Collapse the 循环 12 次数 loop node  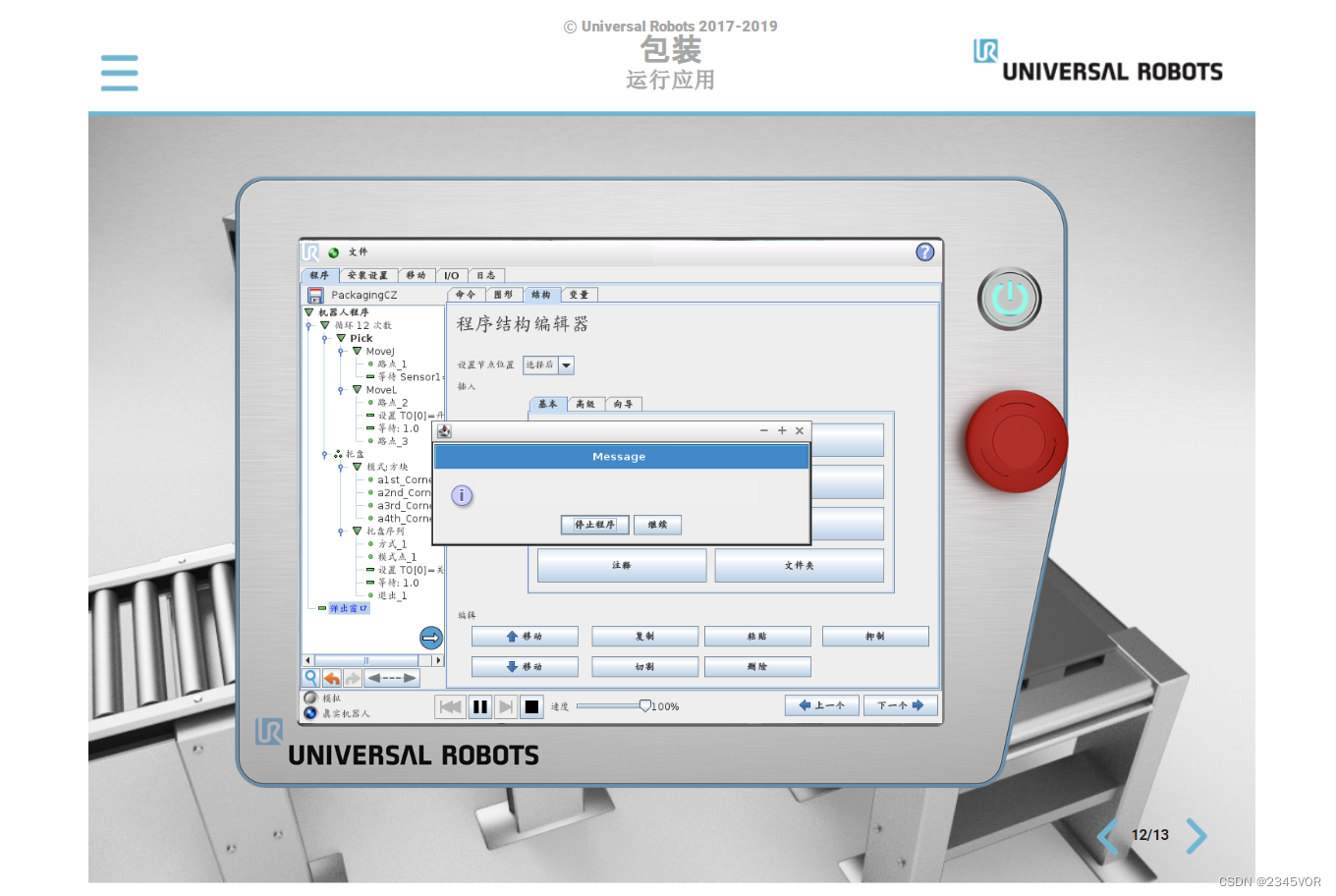point(324,325)
